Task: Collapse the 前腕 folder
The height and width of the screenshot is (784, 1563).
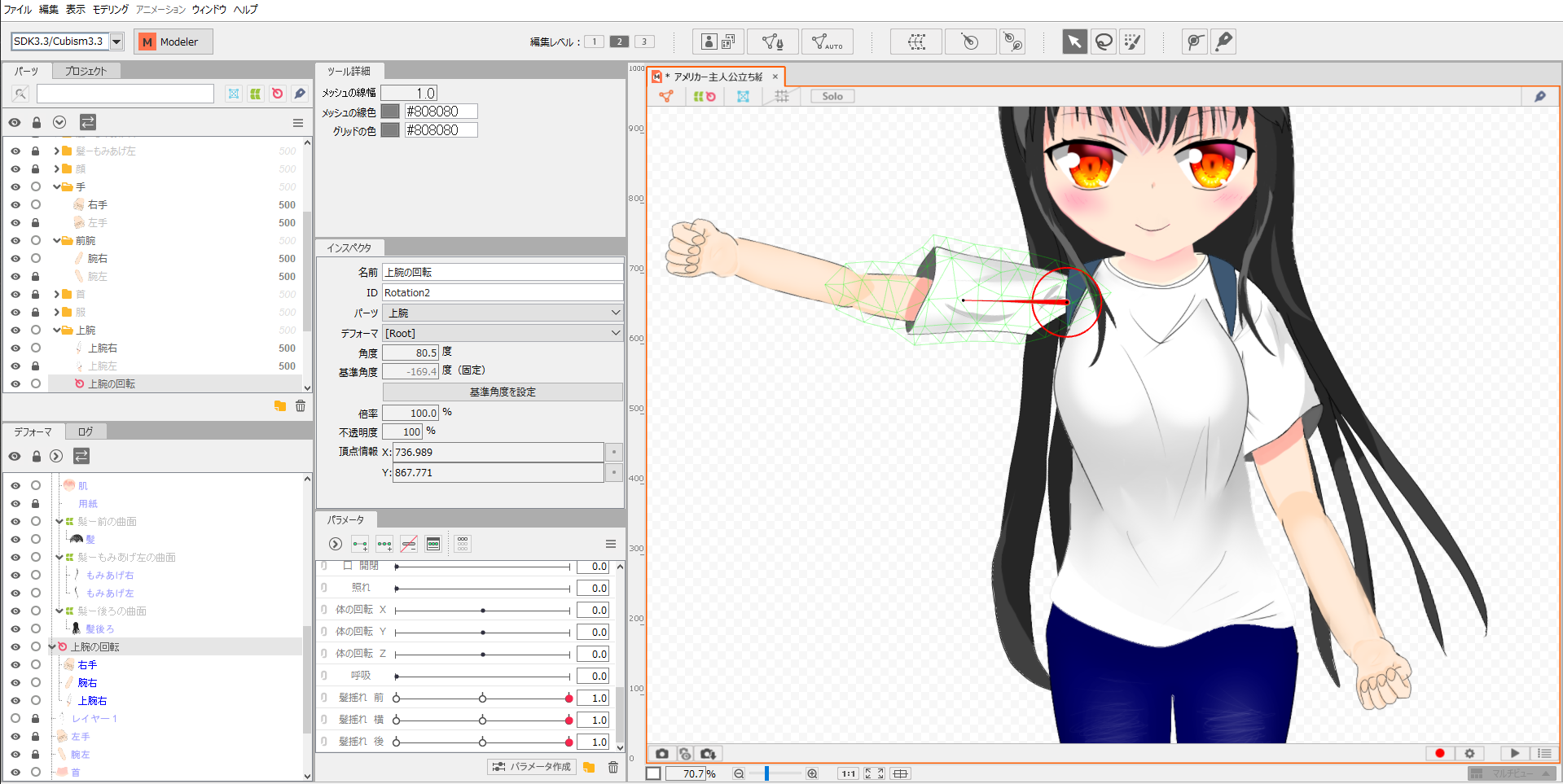Action: 56,241
